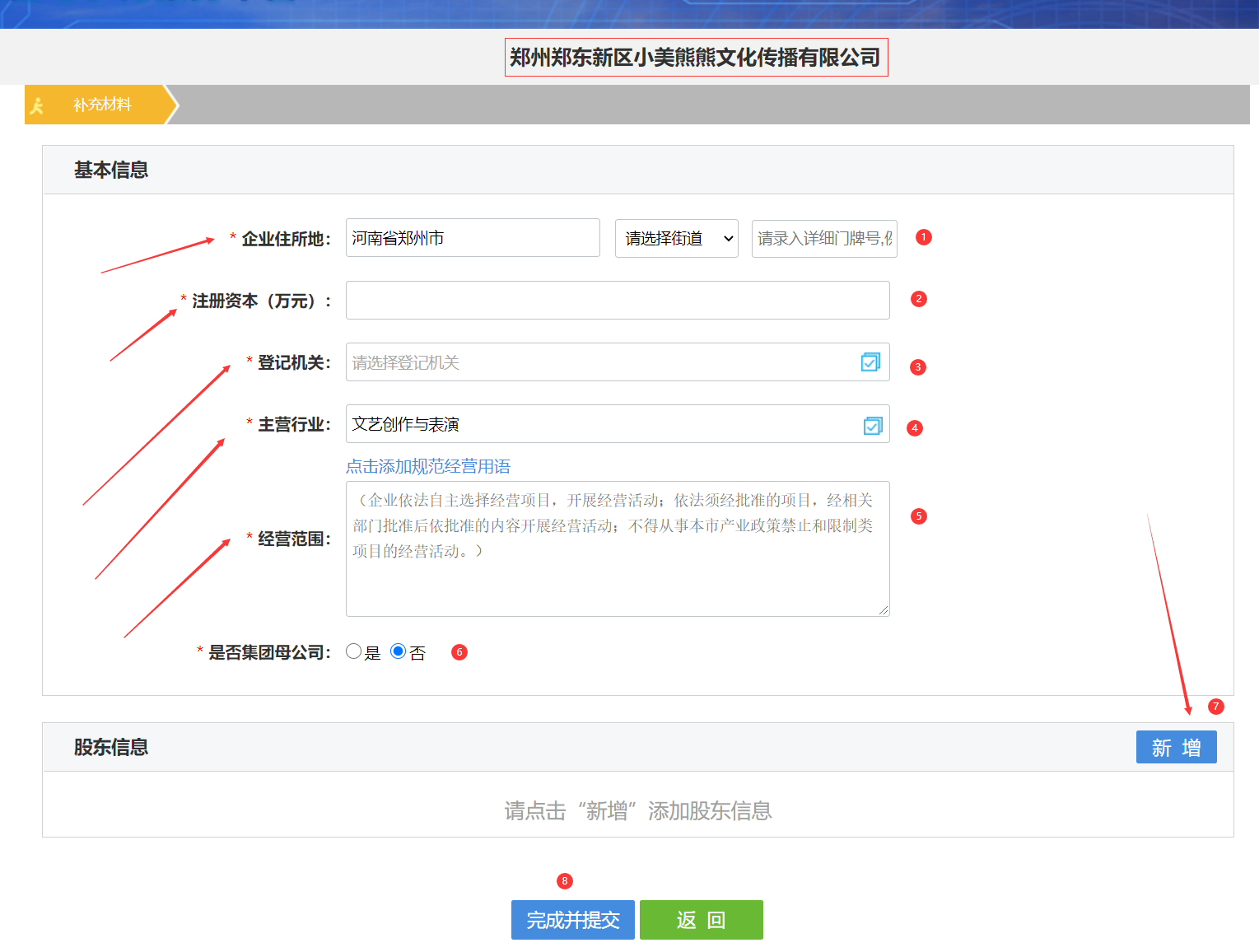Submit the form via 完成并提交
The width and height of the screenshot is (1259, 952).
pyautogui.click(x=572, y=920)
